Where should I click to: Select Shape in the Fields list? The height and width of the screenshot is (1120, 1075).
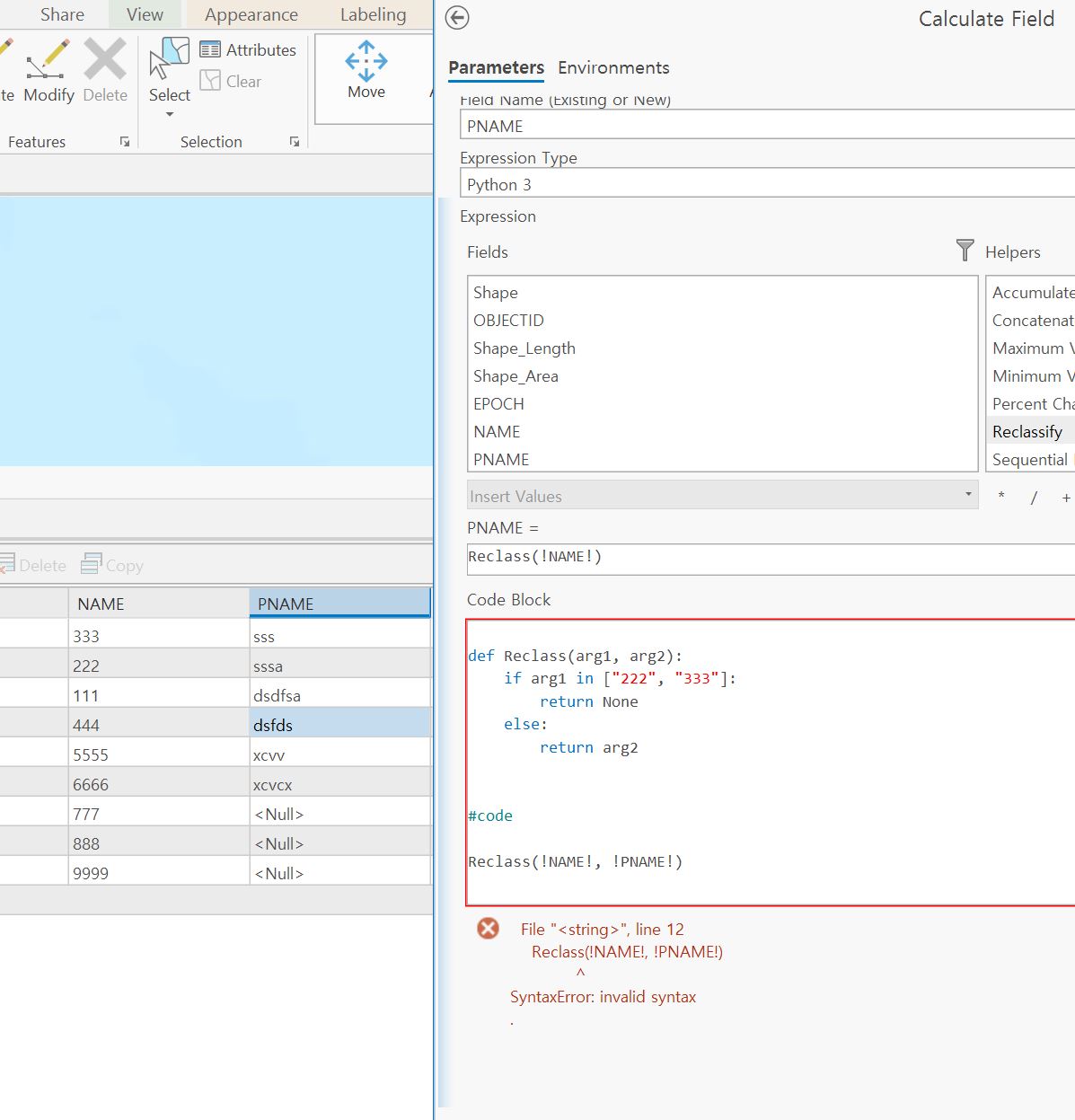pyautogui.click(x=722, y=293)
